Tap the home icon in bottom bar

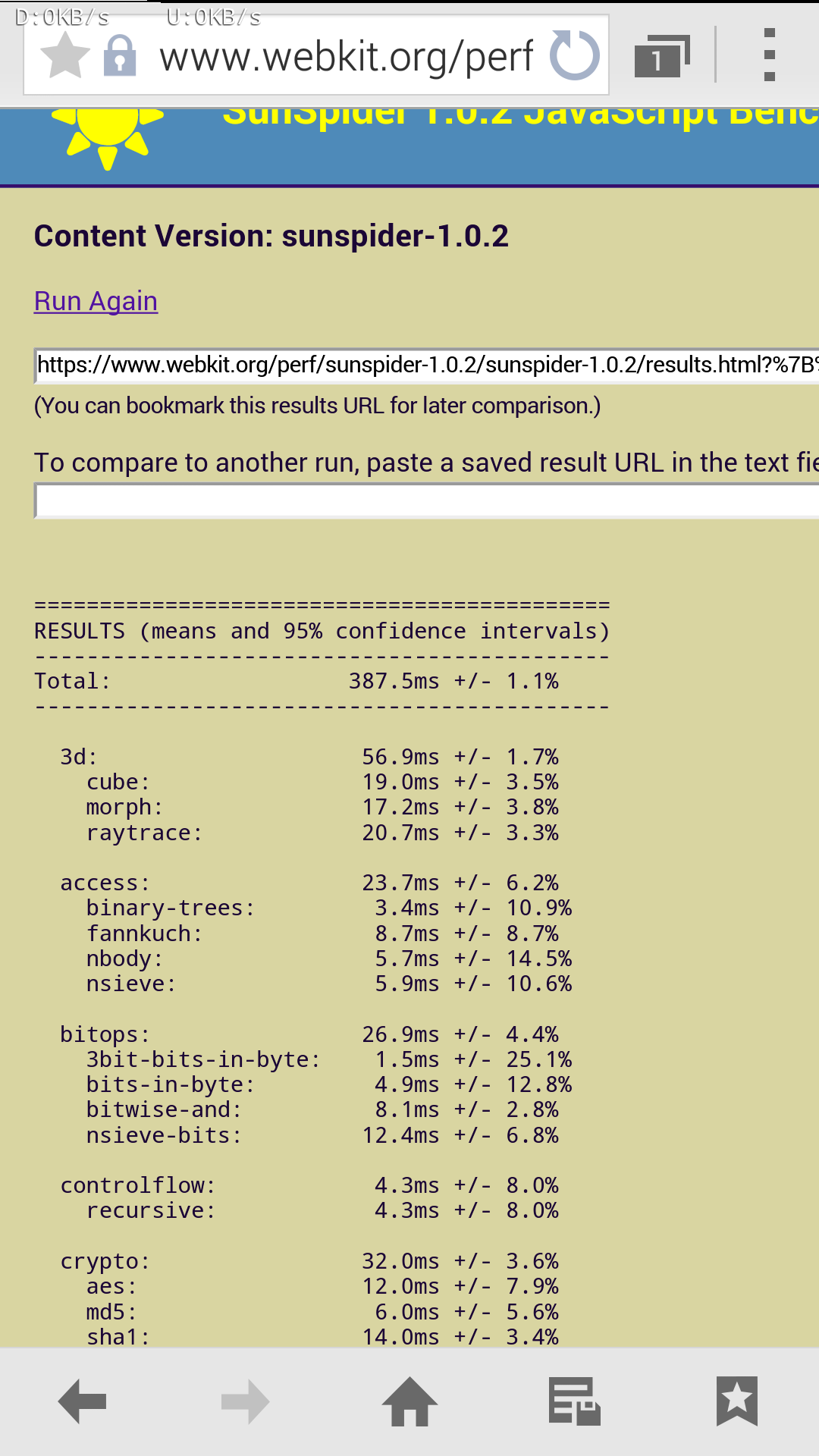pyautogui.click(x=409, y=1401)
